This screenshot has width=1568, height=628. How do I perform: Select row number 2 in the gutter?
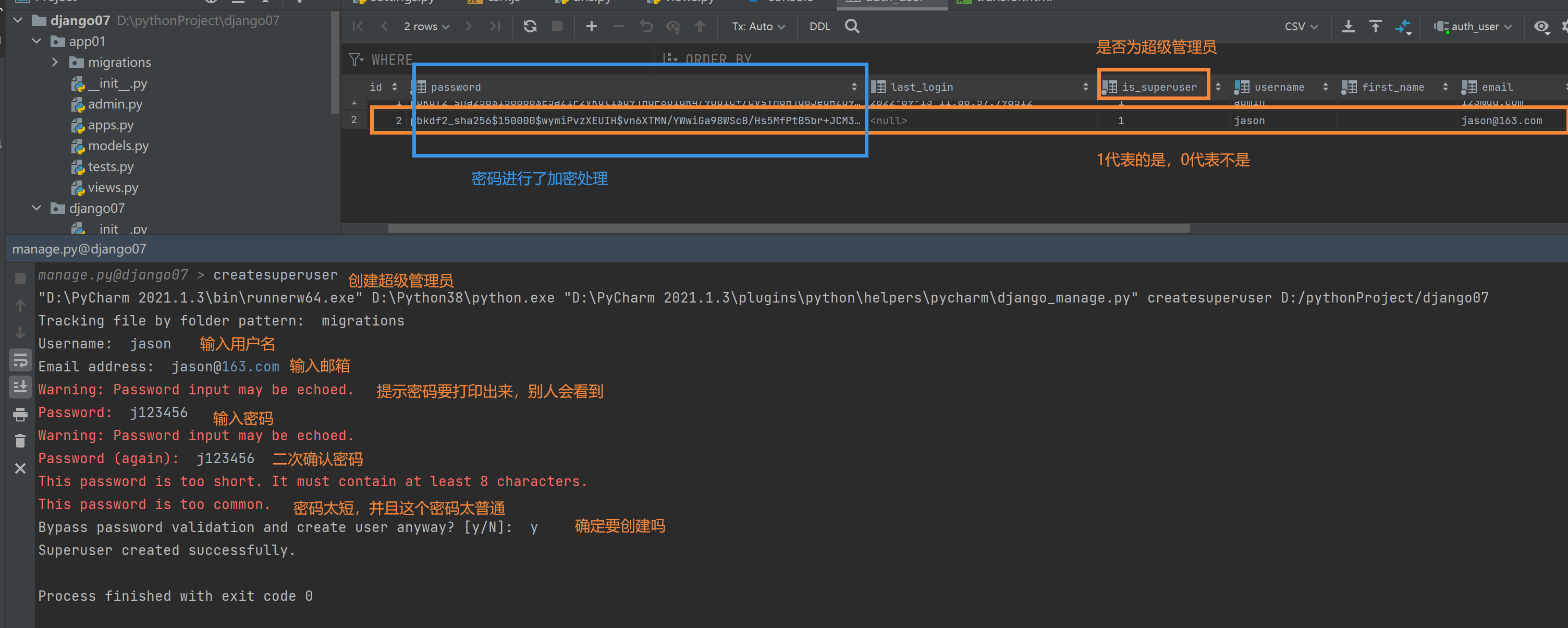coord(353,119)
